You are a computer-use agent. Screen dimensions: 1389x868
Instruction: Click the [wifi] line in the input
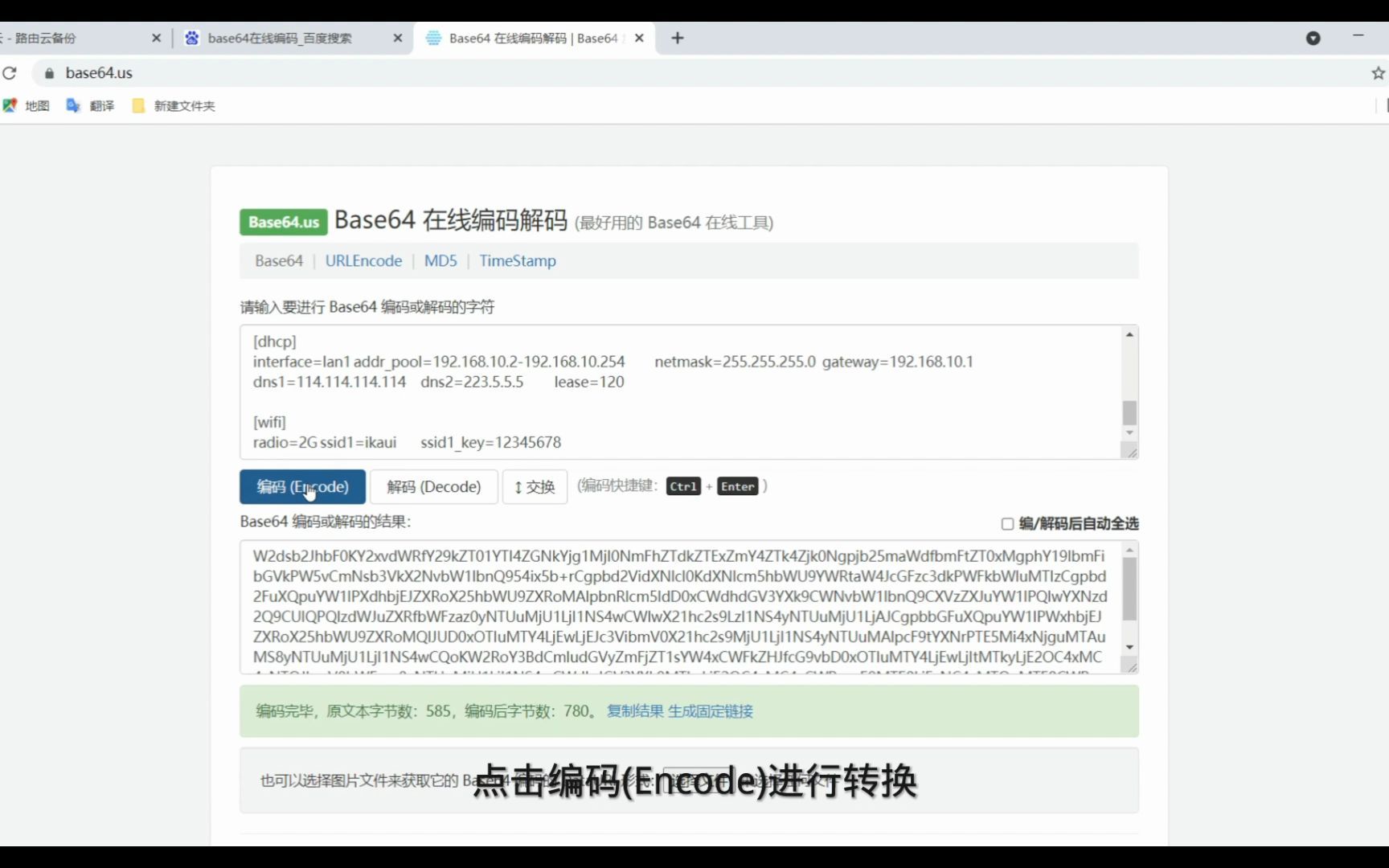tap(269, 422)
